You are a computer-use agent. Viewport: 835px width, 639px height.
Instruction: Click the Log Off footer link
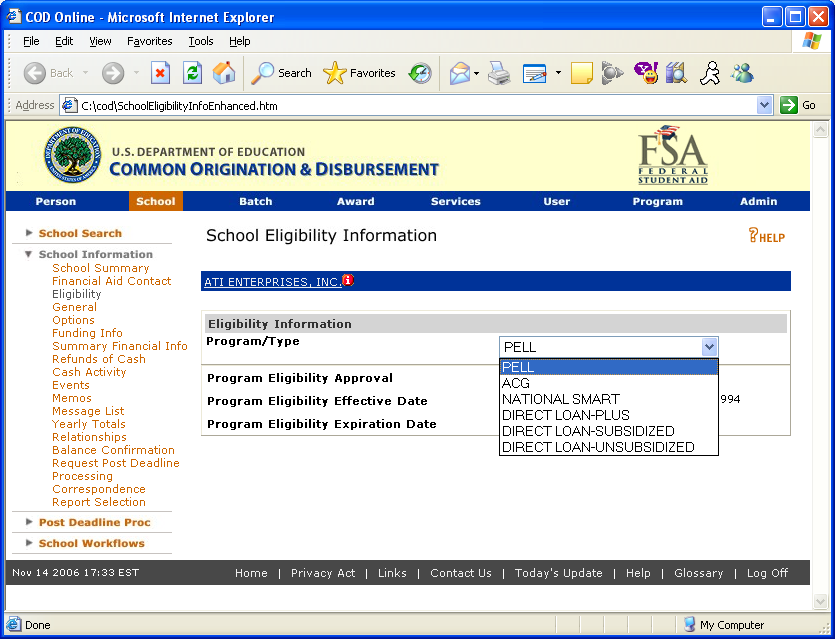[767, 573]
